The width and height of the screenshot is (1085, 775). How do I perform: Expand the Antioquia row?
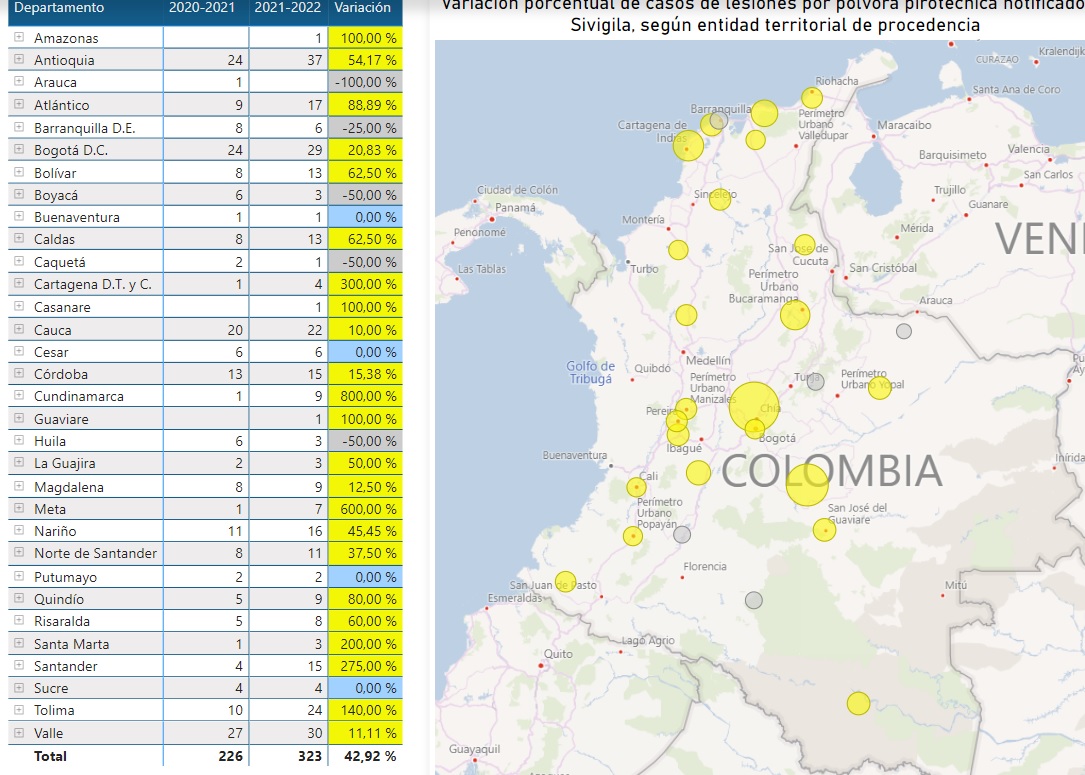point(19,60)
